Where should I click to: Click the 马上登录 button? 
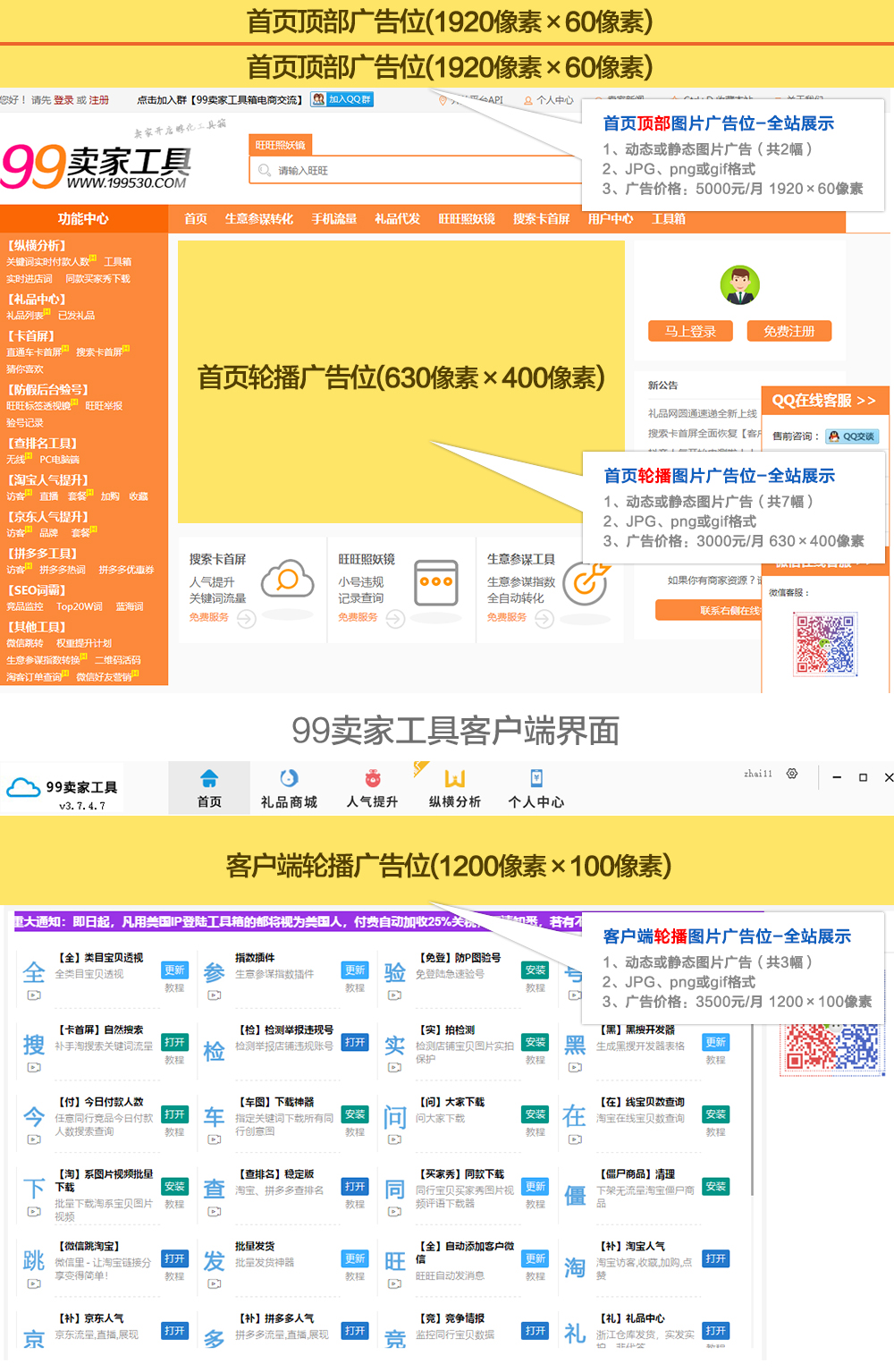[x=691, y=331]
